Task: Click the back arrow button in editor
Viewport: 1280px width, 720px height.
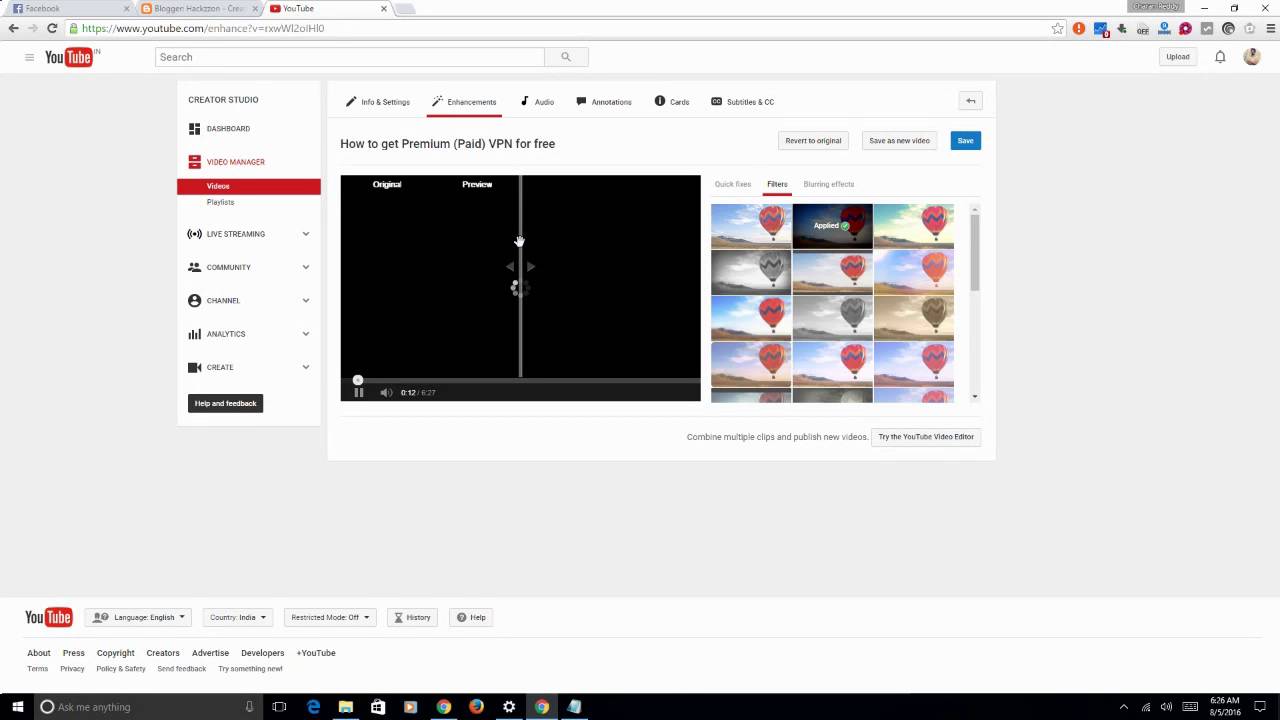Action: coord(970,101)
